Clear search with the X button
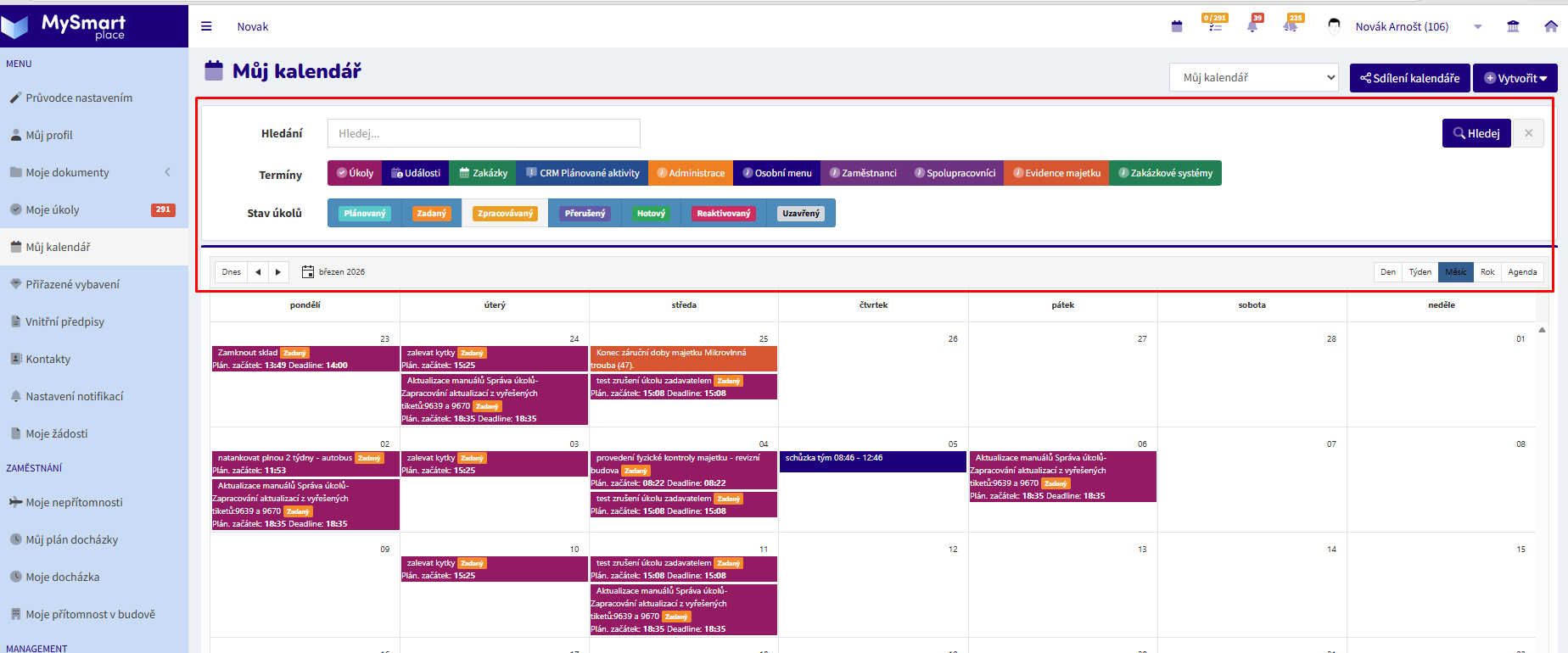Image resolution: width=1568 pixels, height=653 pixels. tap(1528, 133)
